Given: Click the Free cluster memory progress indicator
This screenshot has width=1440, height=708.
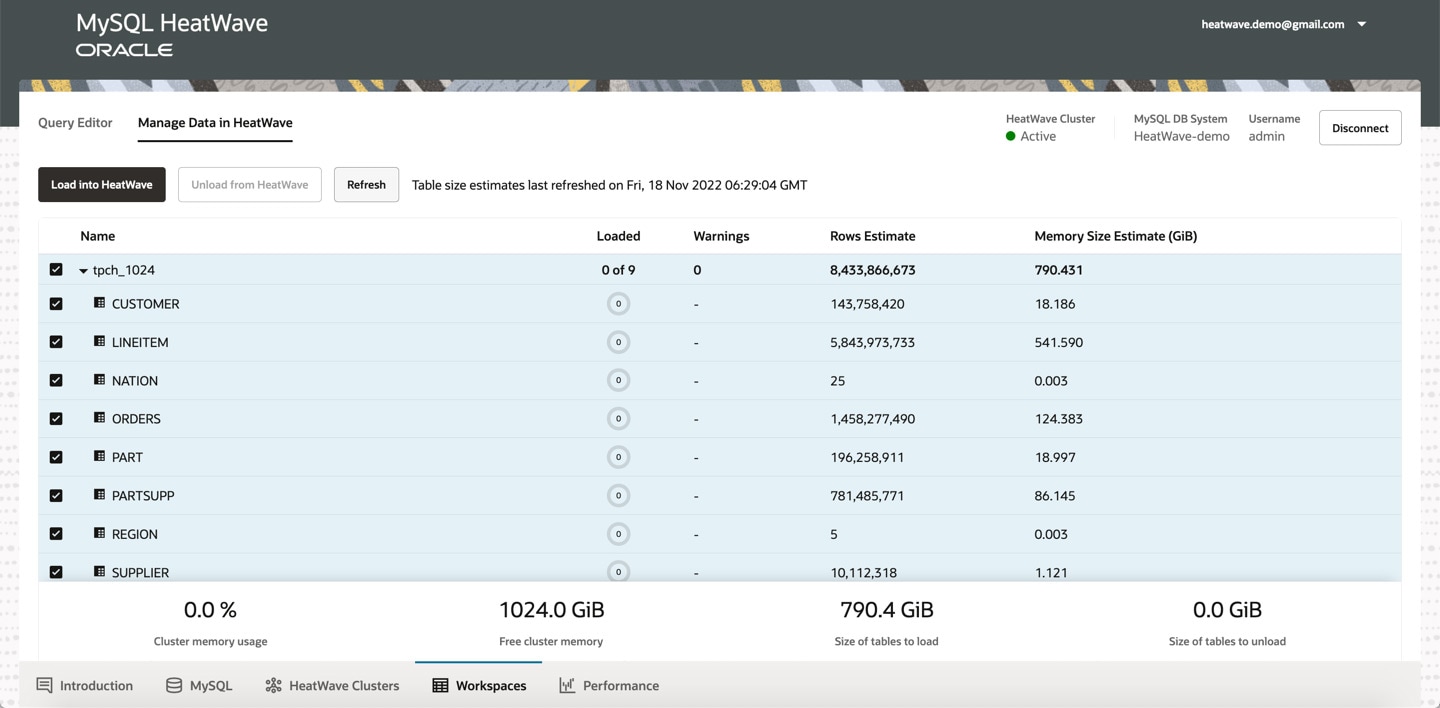Looking at the screenshot, I should (551, 620).
